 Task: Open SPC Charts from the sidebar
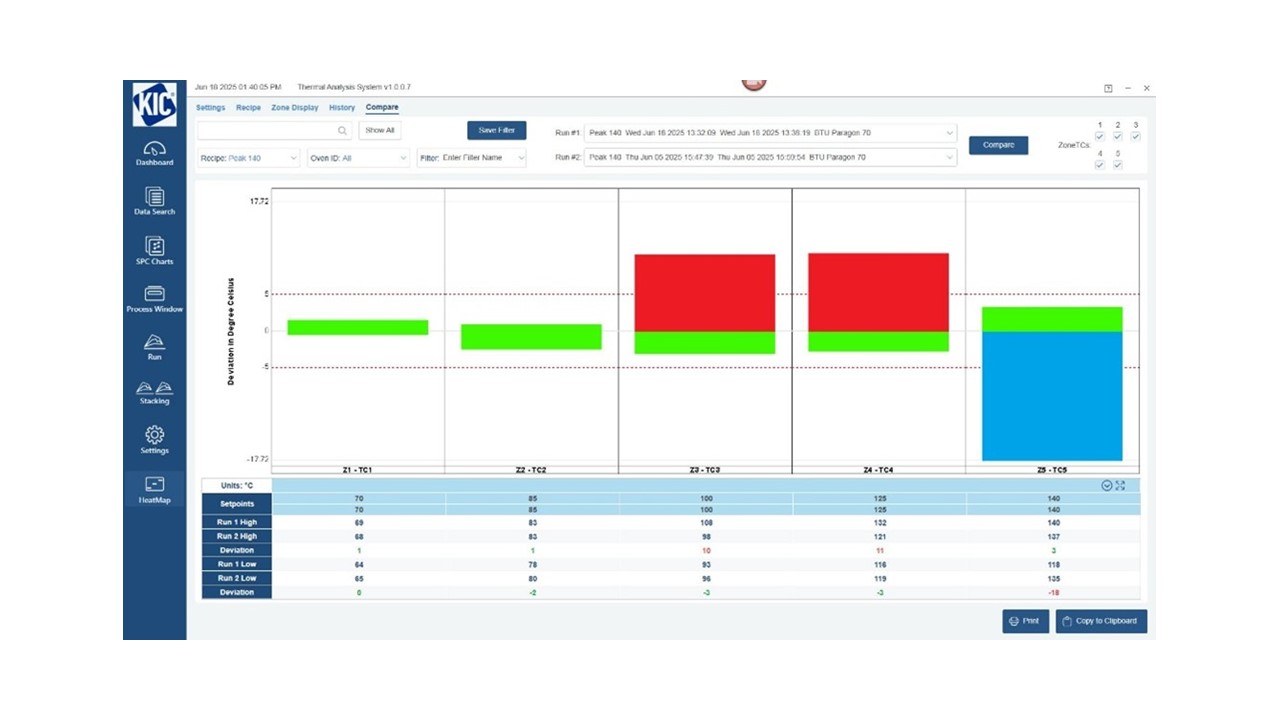click(154, 249)
